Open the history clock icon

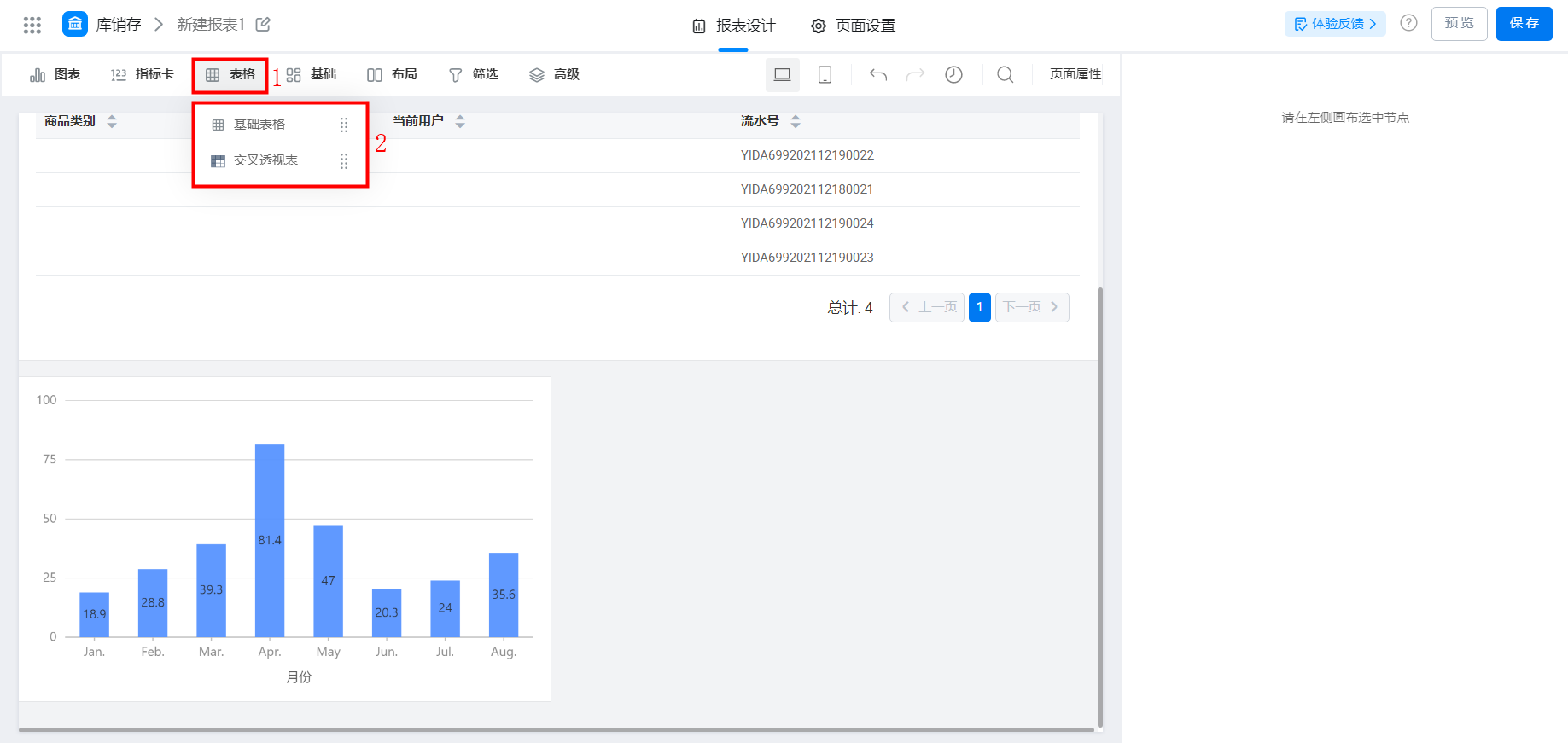[953, 75]
